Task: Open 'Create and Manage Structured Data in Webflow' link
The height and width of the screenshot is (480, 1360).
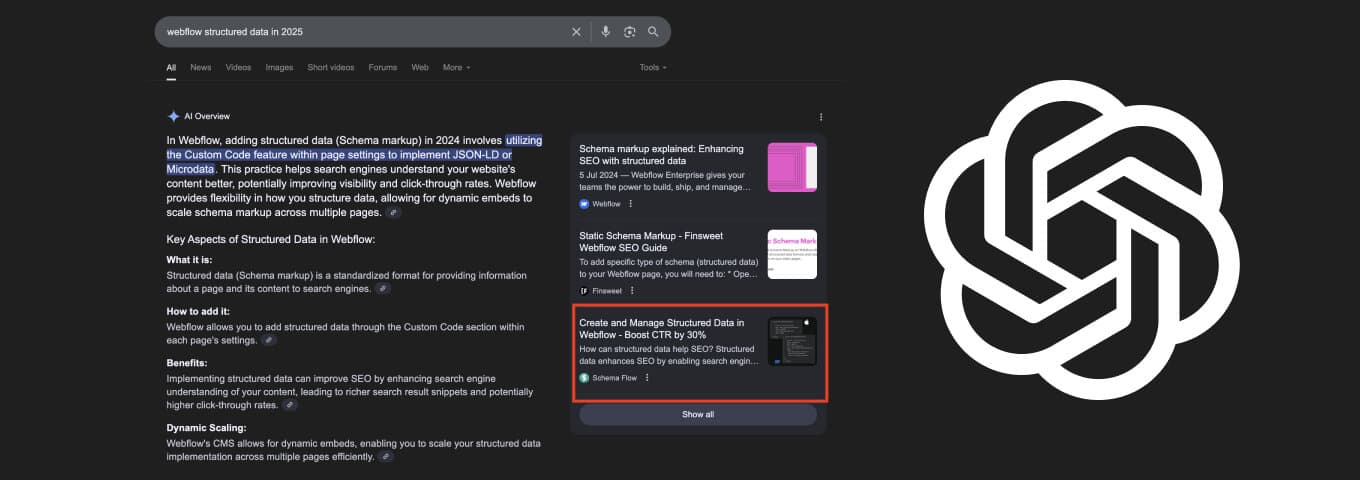Action: pos(662,329)
